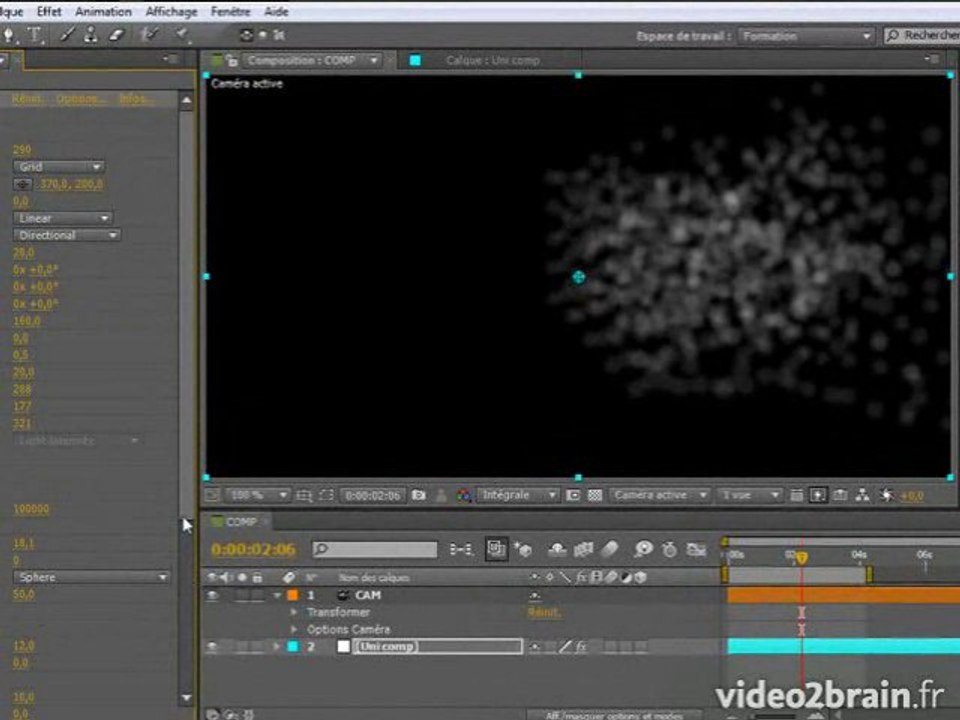Click the effect point crosshair button
The width and height of the screenshot is (960, 720).
(x=23, y=184)
